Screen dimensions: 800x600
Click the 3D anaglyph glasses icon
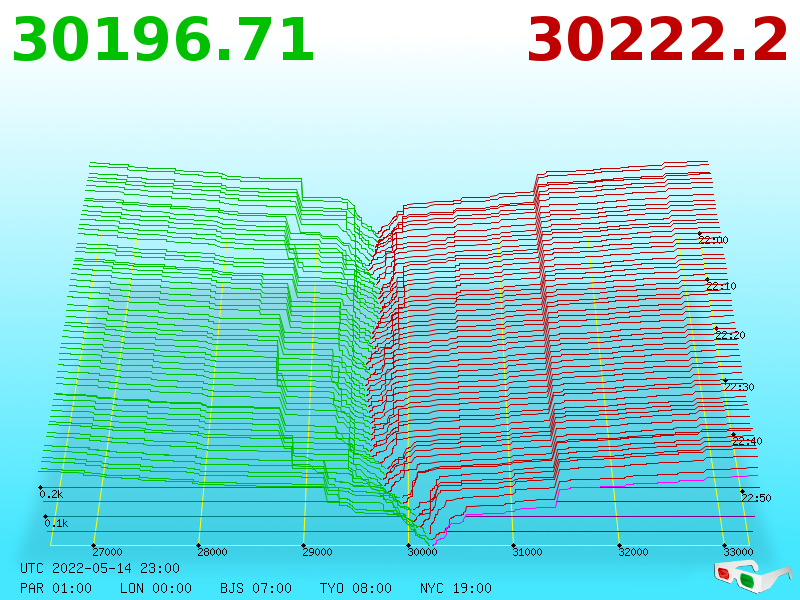coord(753,577)
